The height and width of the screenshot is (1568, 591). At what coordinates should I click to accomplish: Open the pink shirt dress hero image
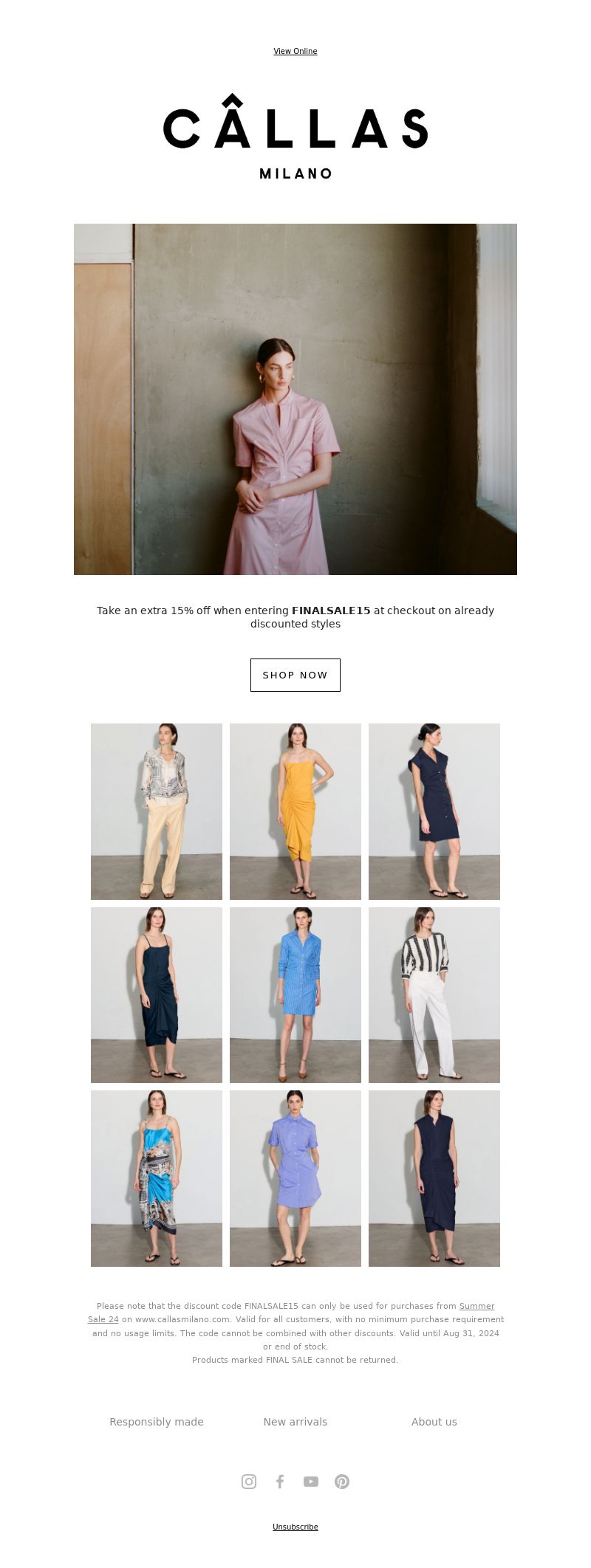point(295,399)
